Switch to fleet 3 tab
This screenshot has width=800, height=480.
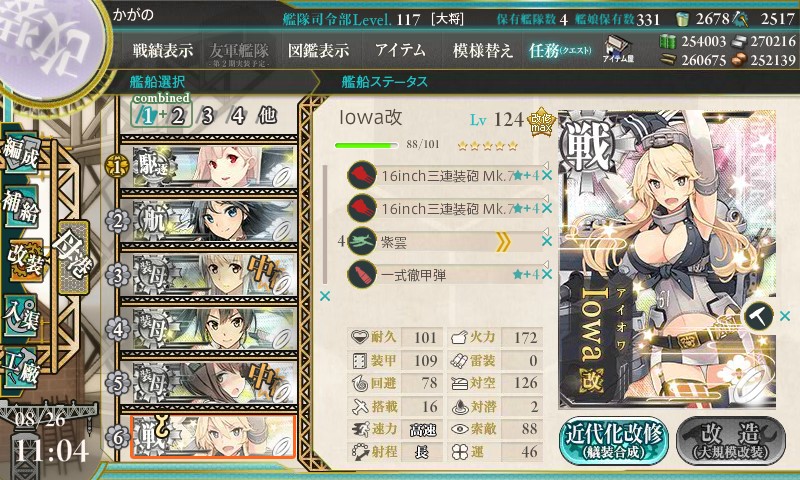pyautogui.click(x=207, y=116)
